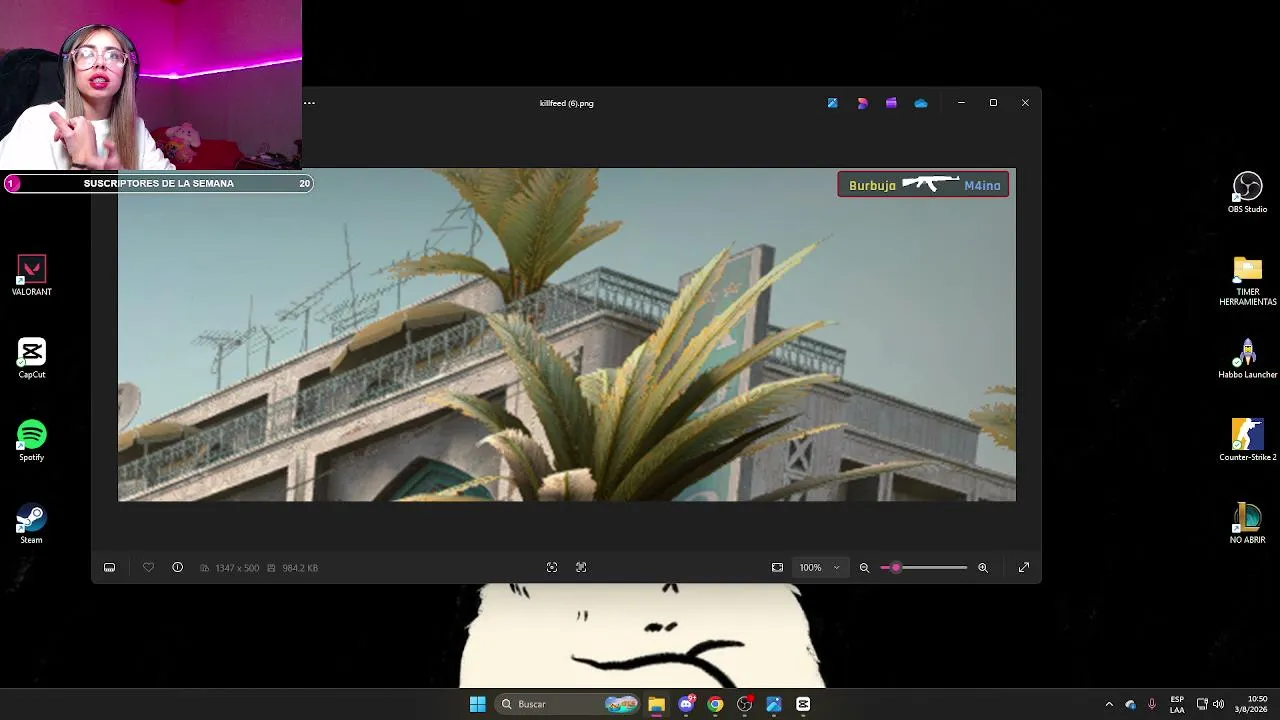
Task: Fit the image to the window
Action: coord(777,568)
